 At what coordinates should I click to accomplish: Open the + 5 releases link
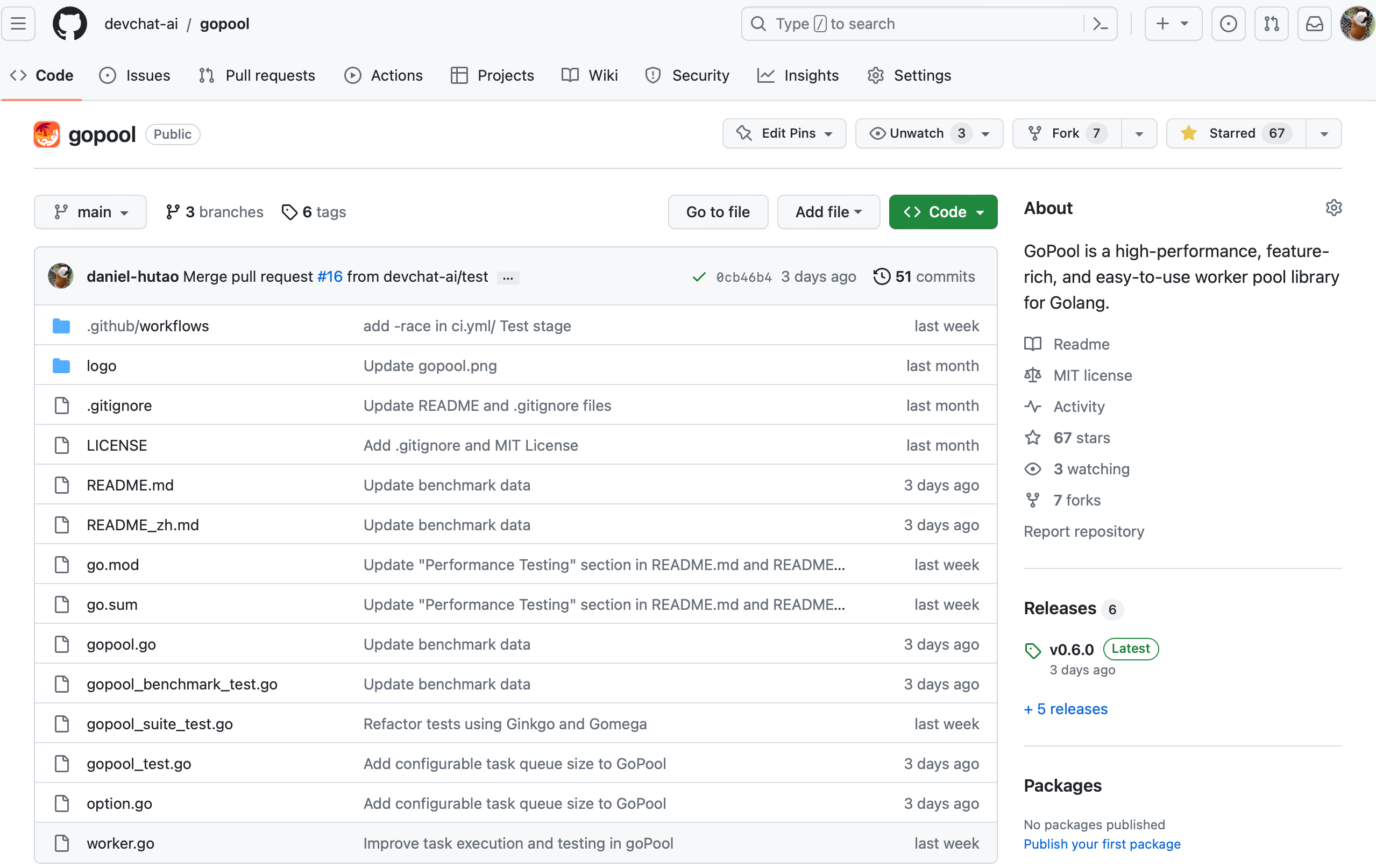1065,709
